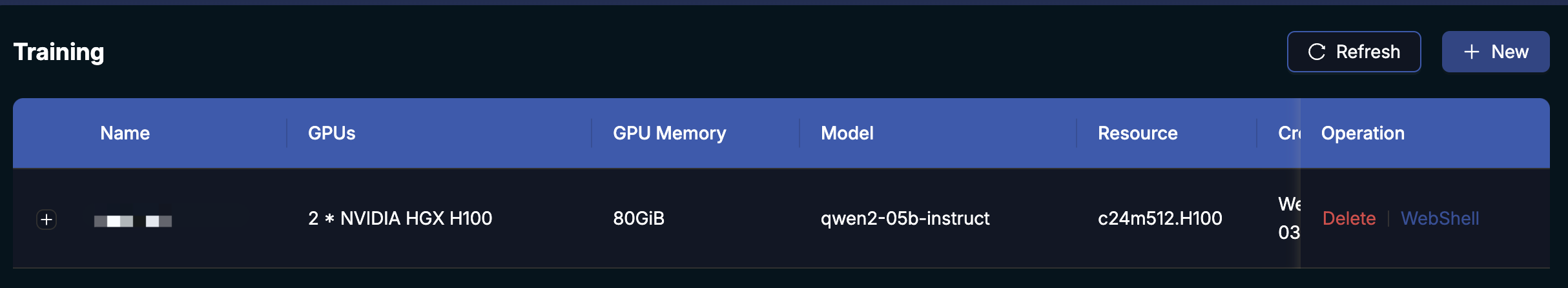Click the truncated creation date cell
This screenshot has height=288, width=1568.
pos(1288,218)
